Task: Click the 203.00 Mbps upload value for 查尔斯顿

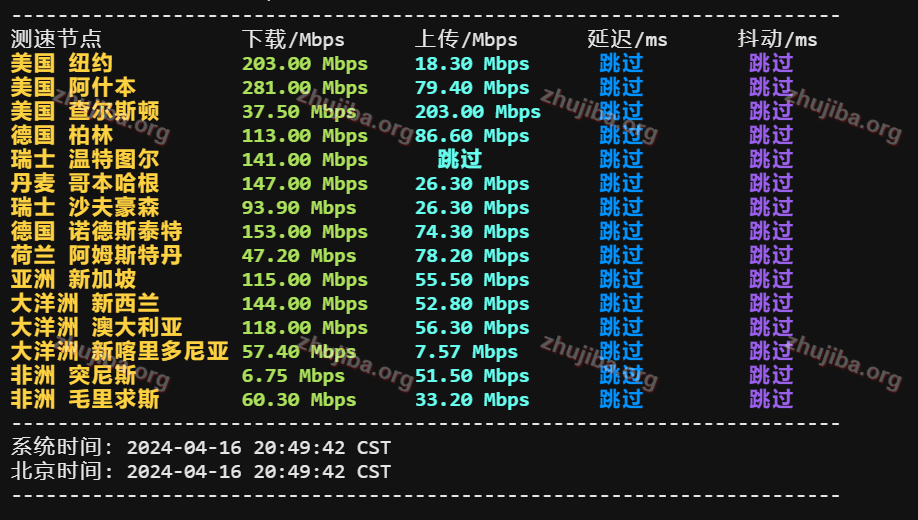Action: 478,111
